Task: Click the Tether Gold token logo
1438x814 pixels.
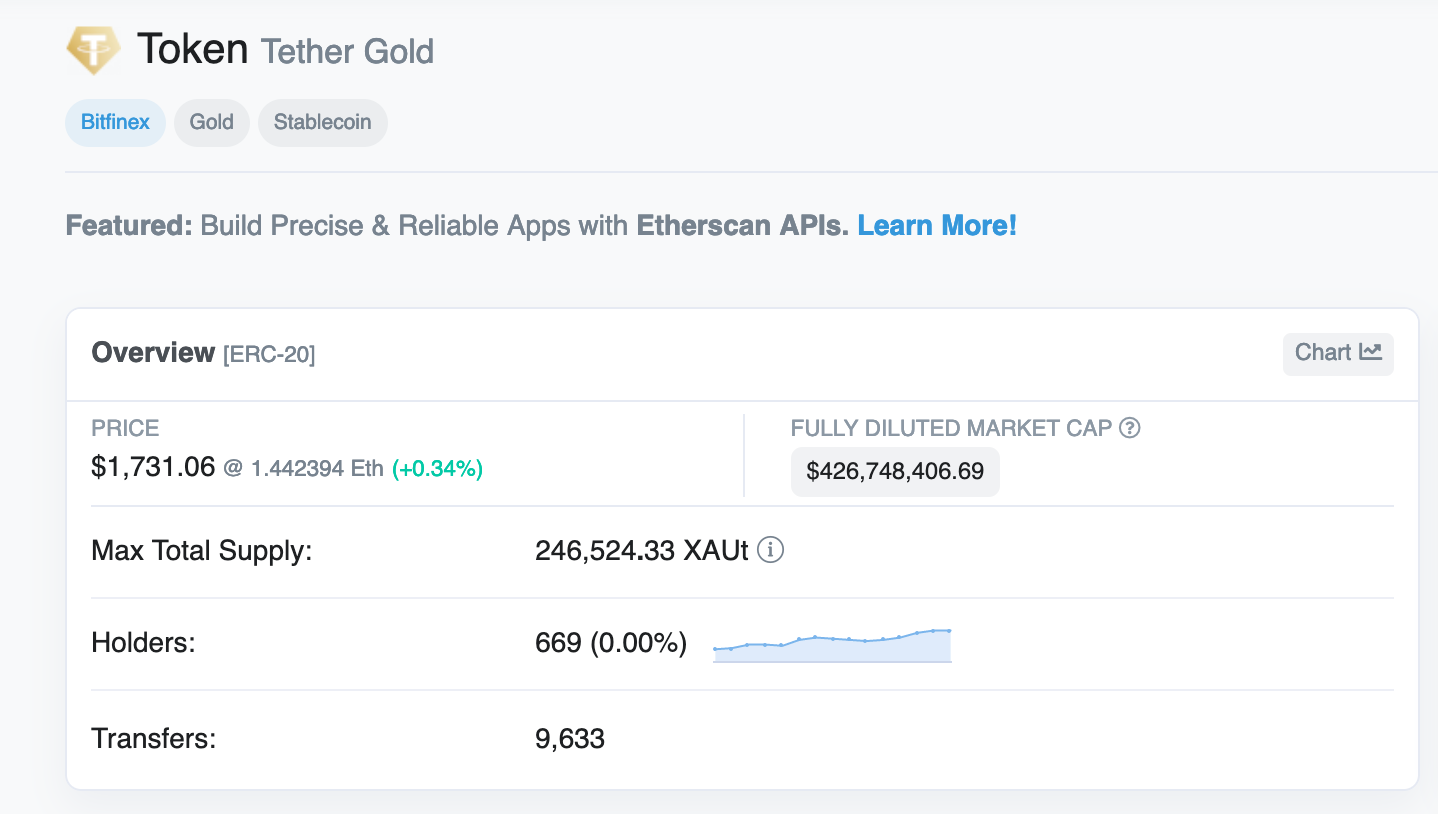Action: tap(93, 49)
